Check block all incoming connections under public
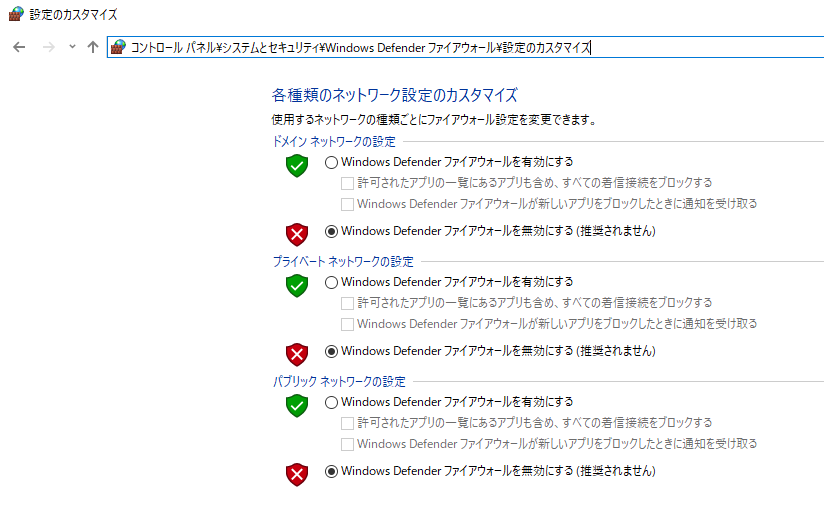 click(x=347, y=423)
